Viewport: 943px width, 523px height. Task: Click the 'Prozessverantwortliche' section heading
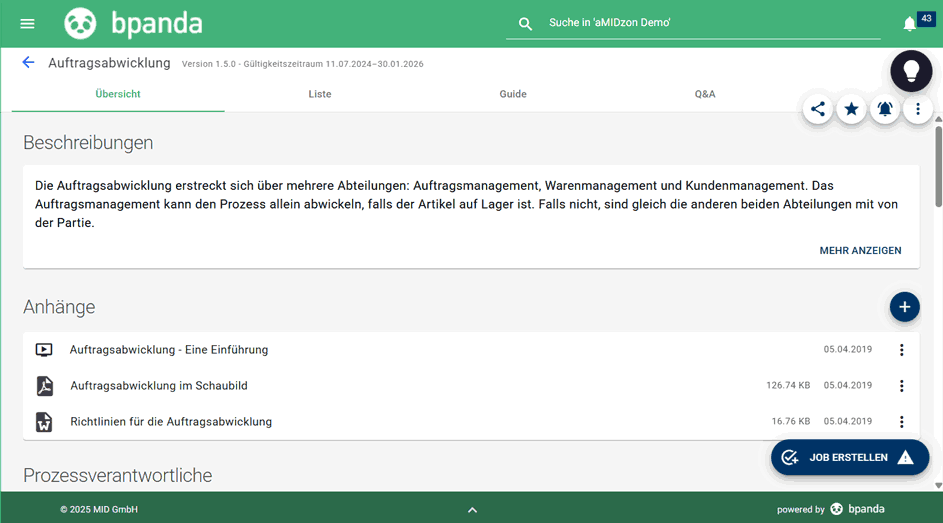click(117, 476)
